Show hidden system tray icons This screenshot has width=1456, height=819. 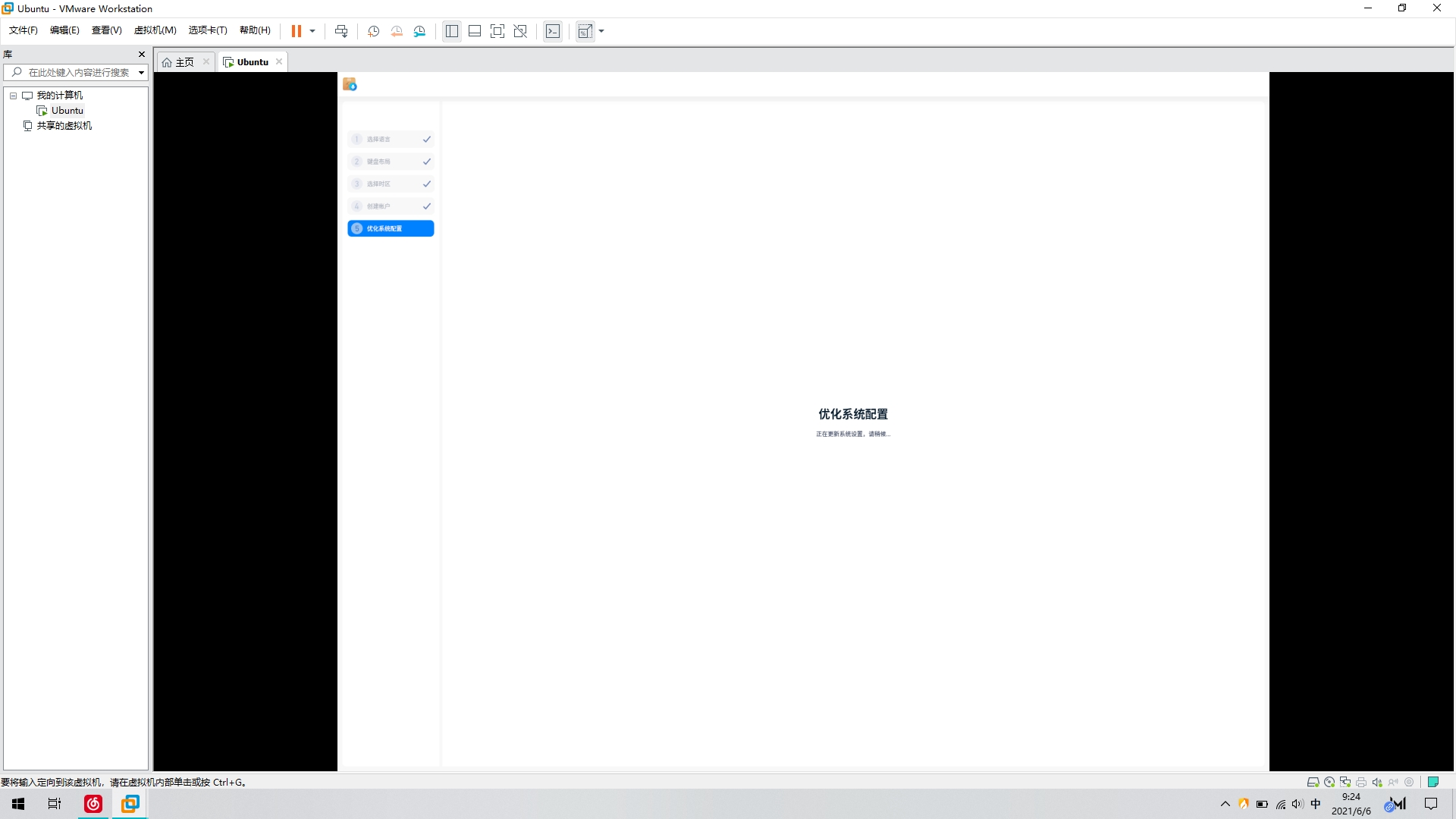[x=1225, y=804]
